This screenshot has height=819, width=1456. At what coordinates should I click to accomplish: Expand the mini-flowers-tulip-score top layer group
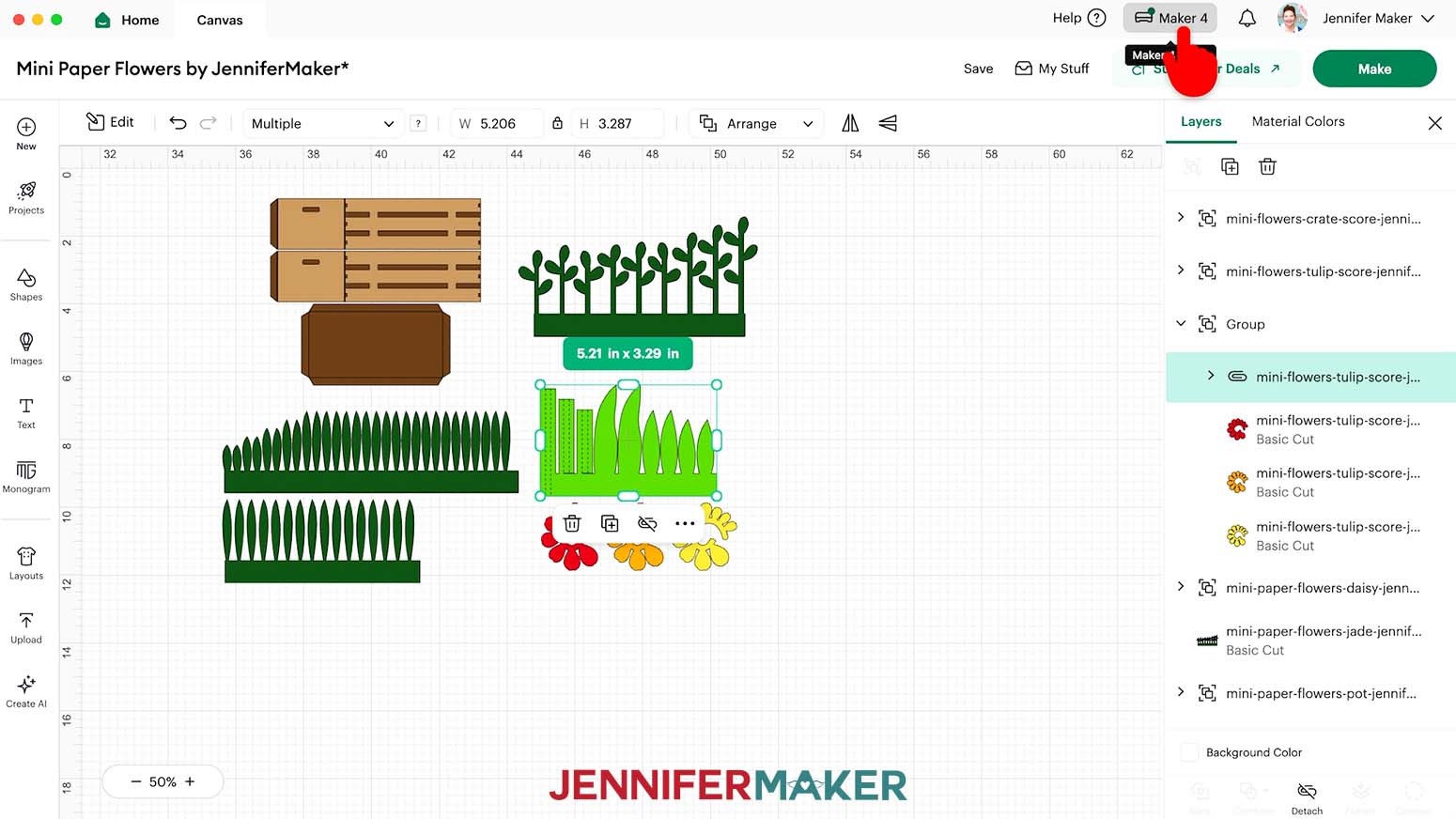1181,270
